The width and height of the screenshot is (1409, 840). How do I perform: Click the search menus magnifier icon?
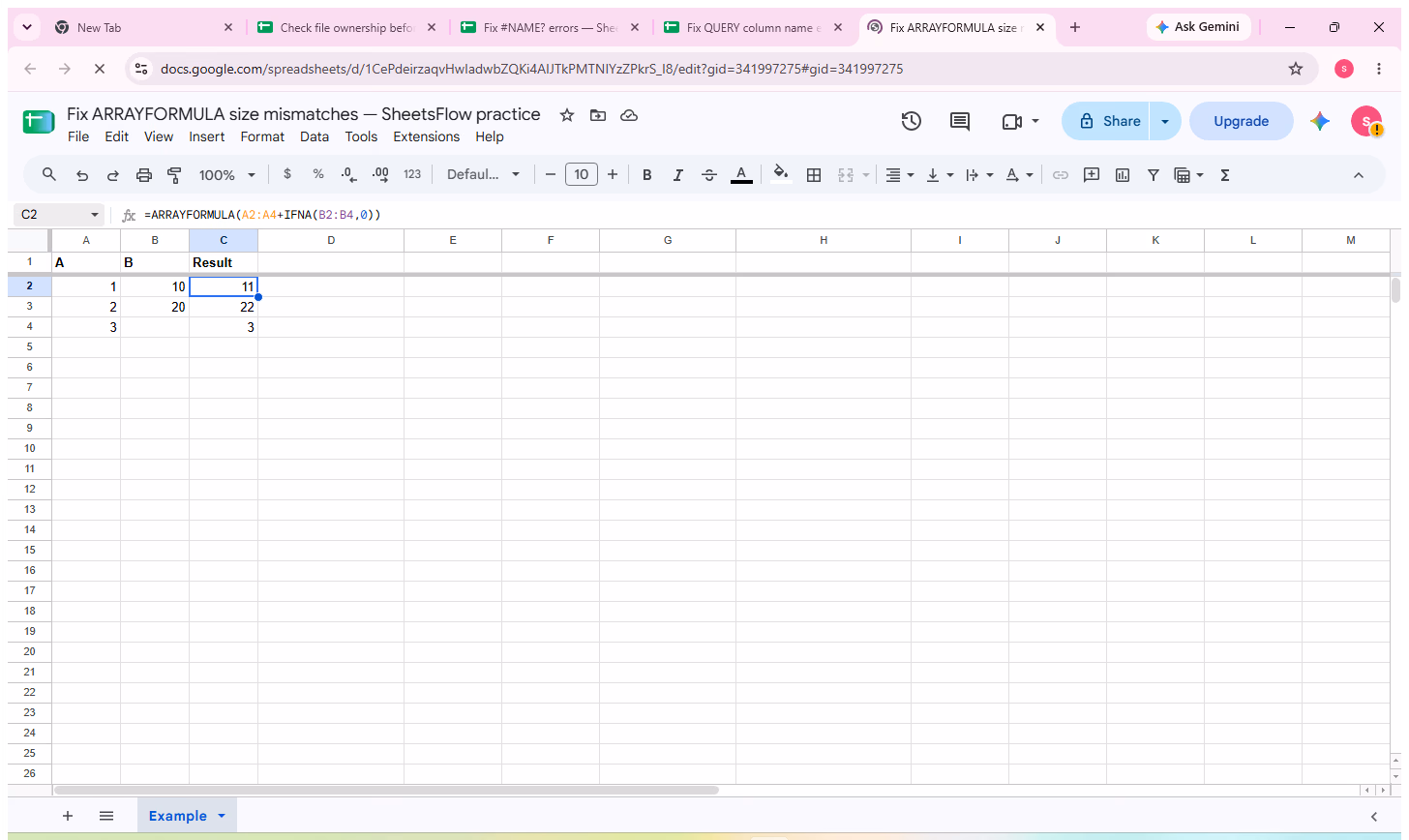point(49,175)
